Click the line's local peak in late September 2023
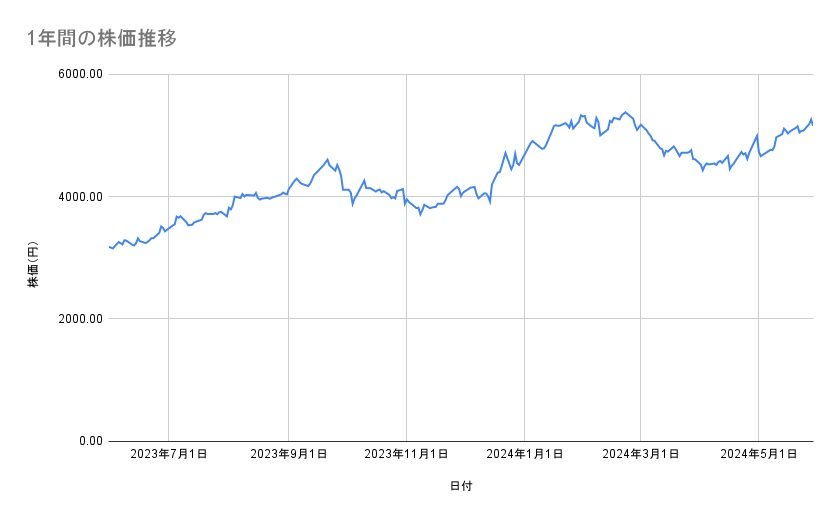 coord(327,160)
